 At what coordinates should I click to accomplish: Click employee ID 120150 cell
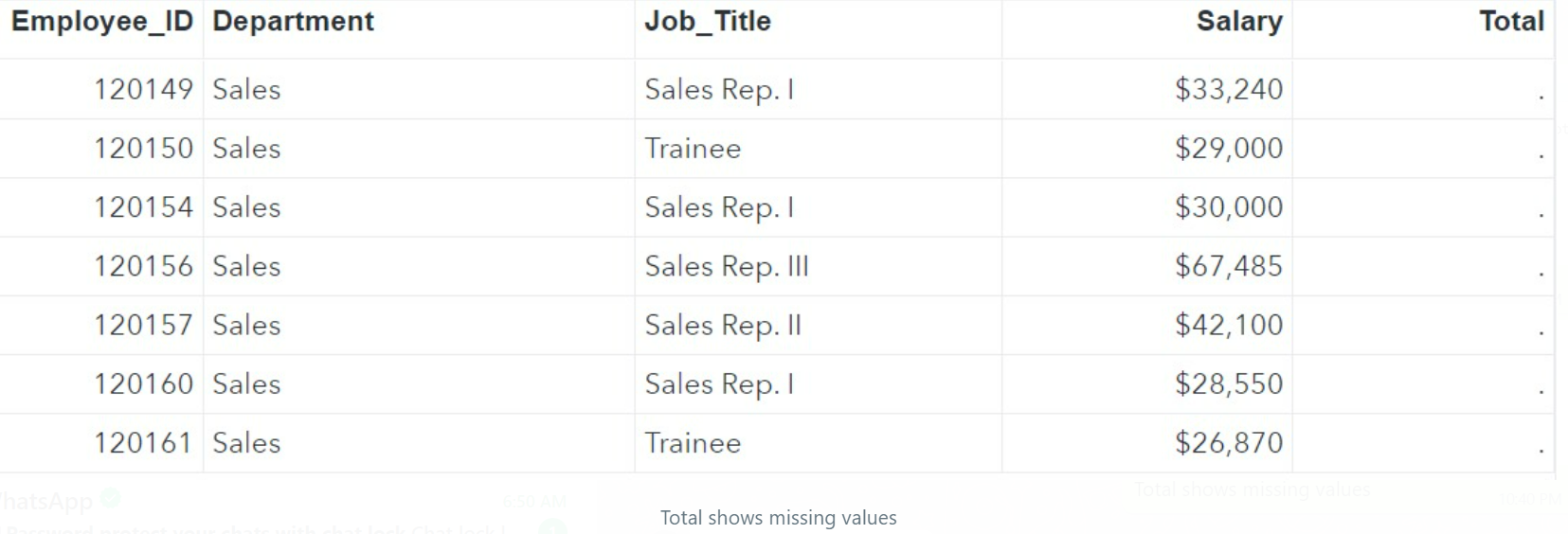(x=143, y=149)
